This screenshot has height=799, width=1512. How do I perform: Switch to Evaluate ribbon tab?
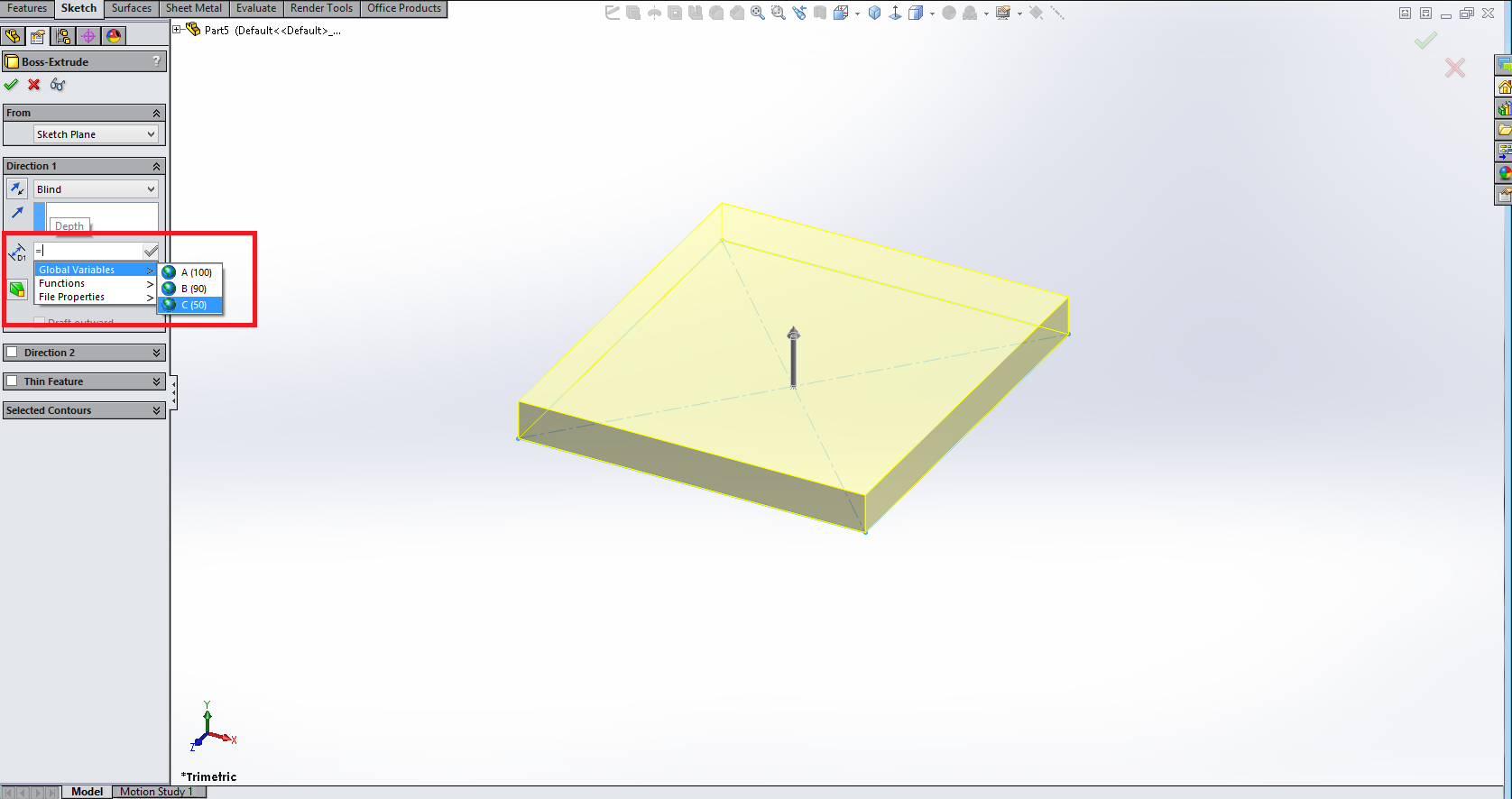click(256, 8)
